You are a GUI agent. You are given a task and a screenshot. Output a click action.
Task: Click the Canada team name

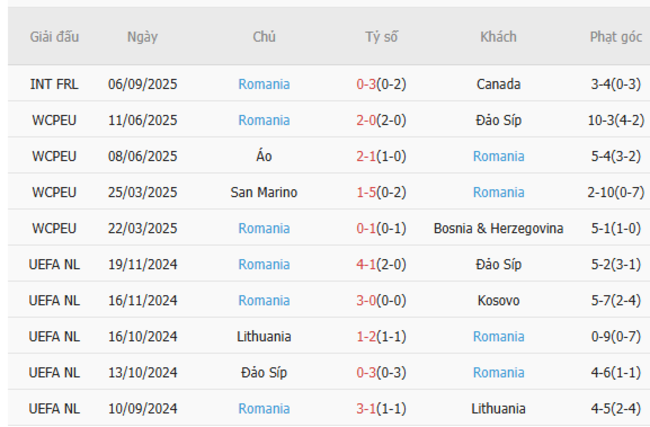click(498, 84)
